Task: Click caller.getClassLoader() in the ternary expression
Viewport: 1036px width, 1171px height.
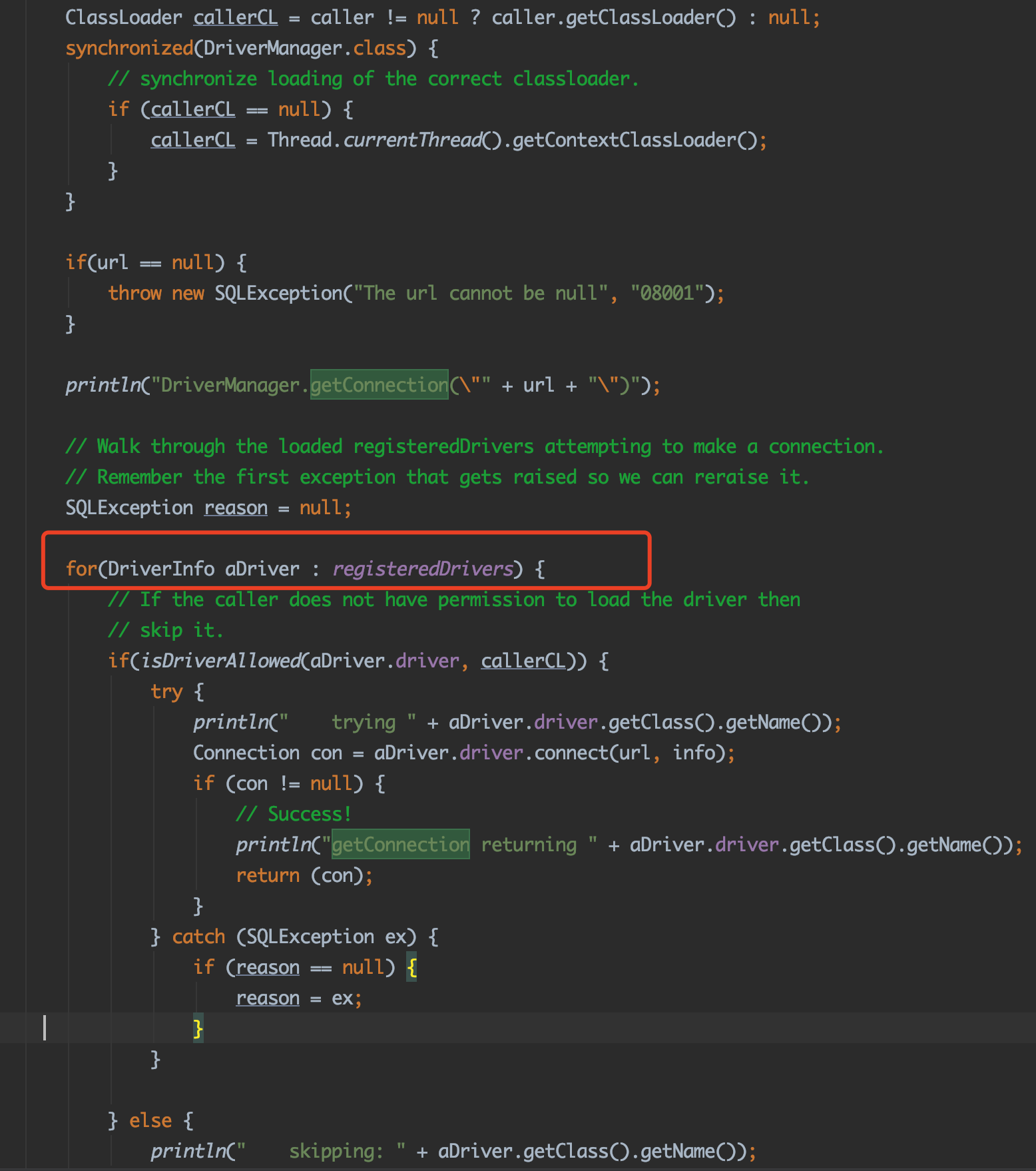Action: (614, 17)
